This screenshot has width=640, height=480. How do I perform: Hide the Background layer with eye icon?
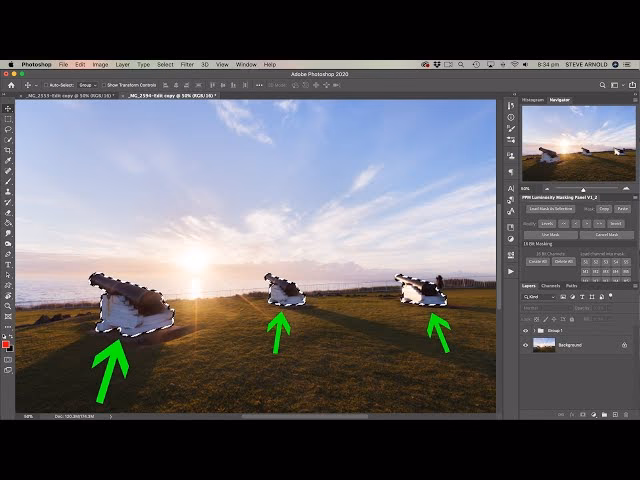pyautogui.click(x=526, y=345)
